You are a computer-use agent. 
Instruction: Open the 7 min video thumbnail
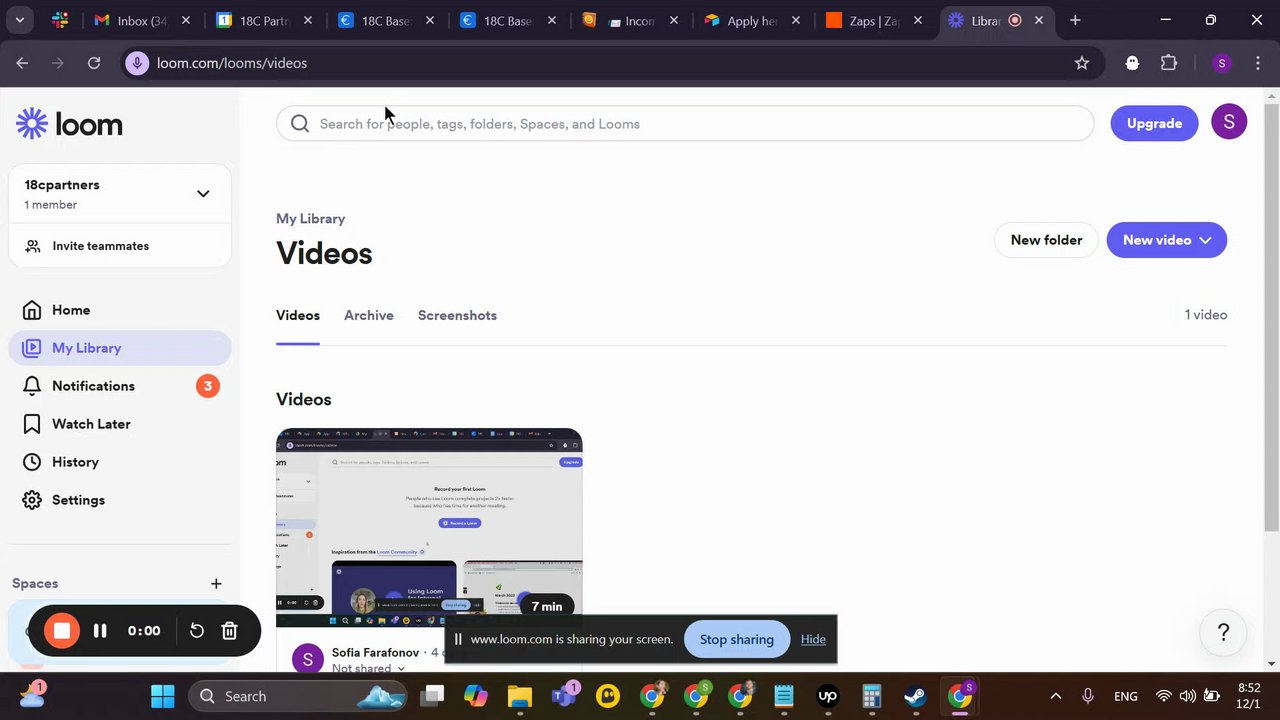point(429,527)
